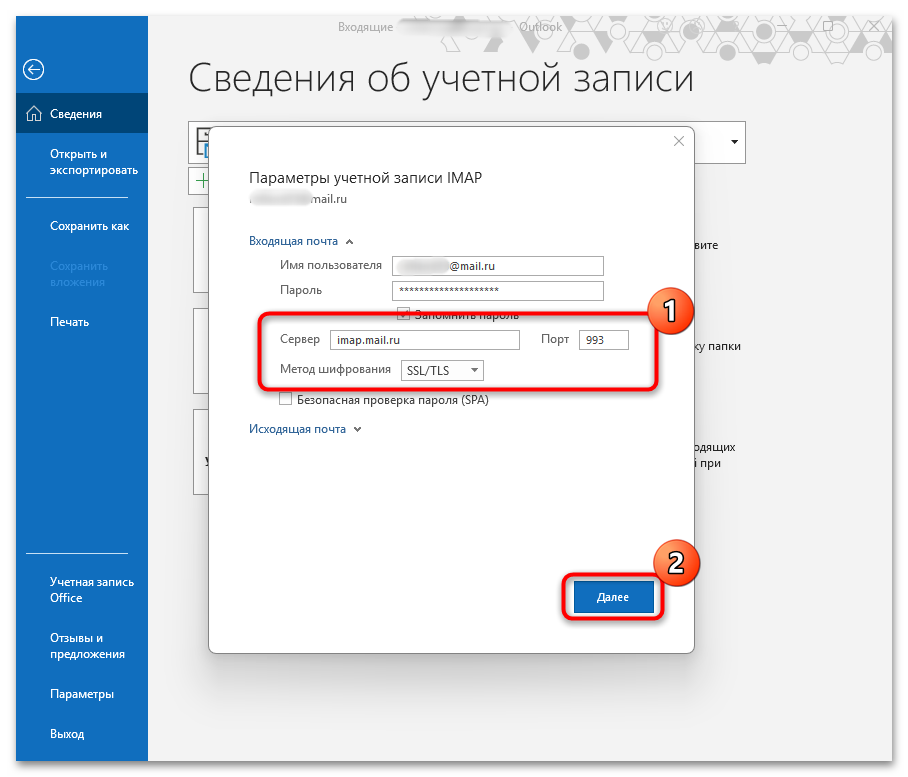
Task: Collapse the Входящая почта section
Action: 301,241
